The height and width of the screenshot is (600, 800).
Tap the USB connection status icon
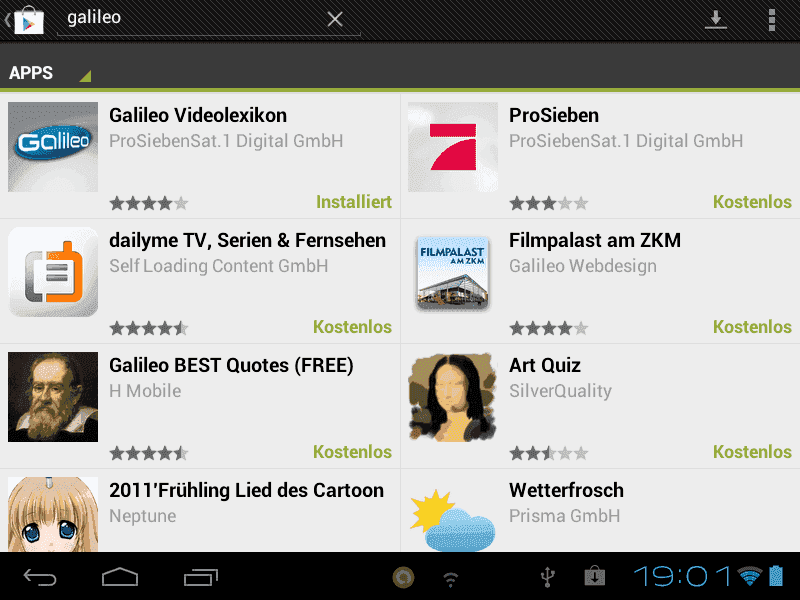pos(547,577)
